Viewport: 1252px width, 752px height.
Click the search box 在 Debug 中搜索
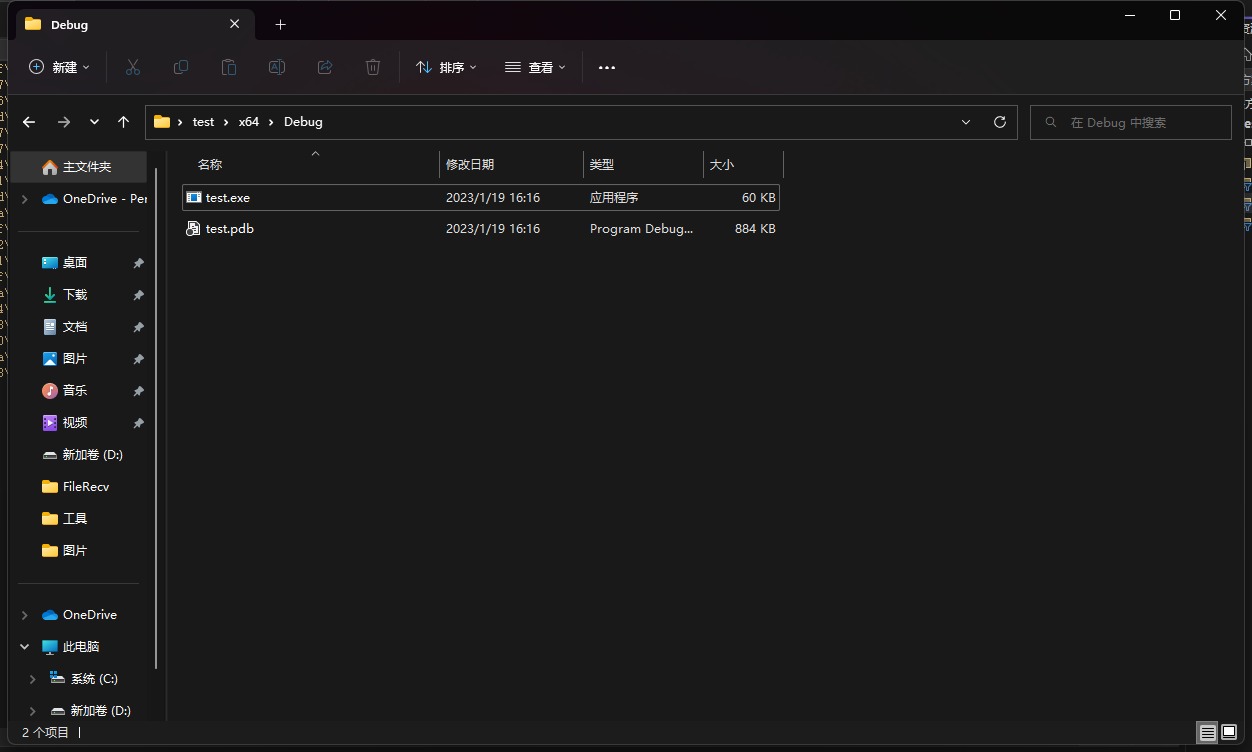coord(1130,122)
